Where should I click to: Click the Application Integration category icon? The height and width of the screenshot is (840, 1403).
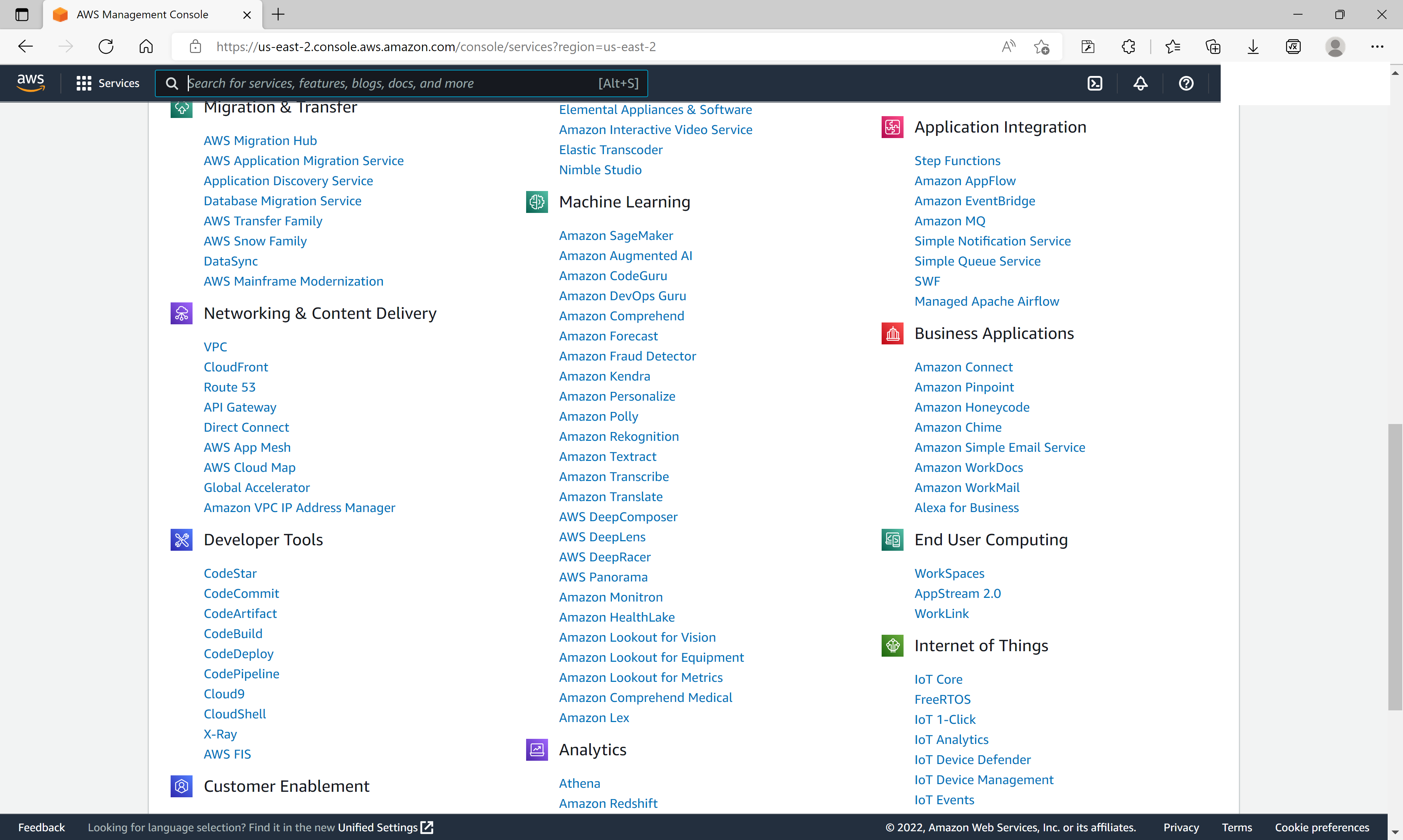tap(892, 127)
